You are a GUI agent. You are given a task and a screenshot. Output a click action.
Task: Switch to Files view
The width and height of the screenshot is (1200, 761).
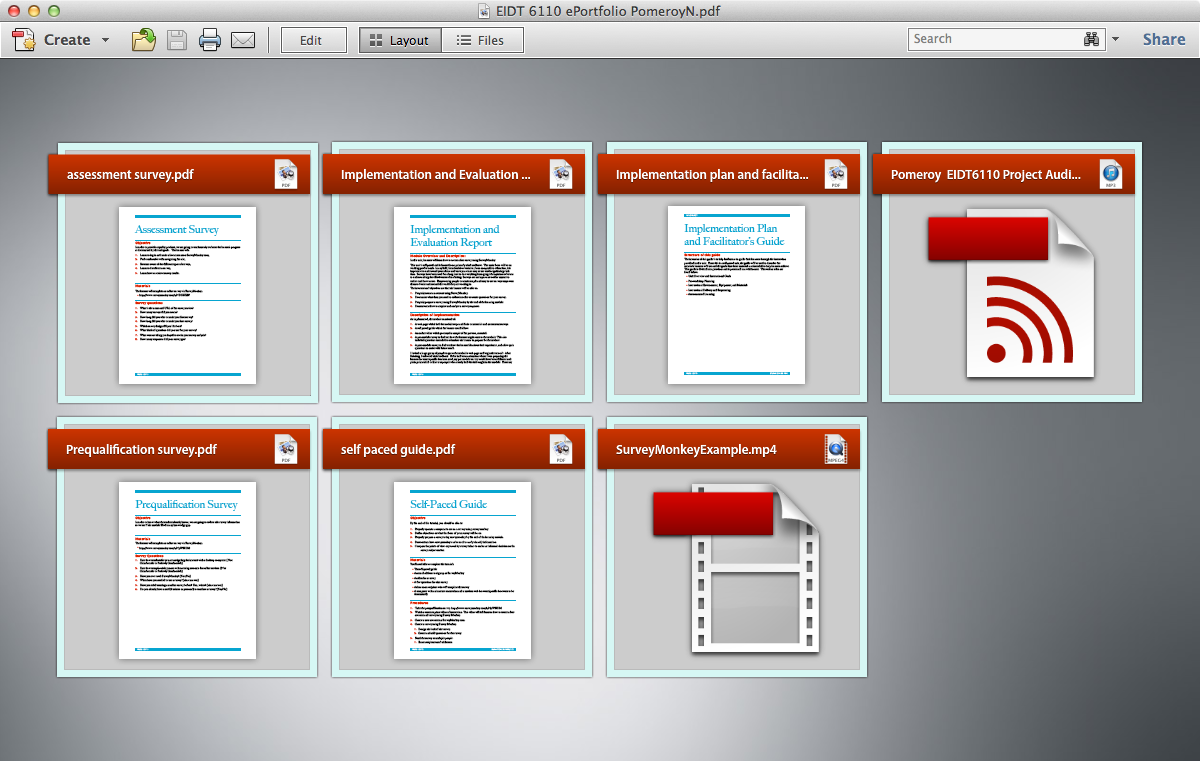pyautogui.click(x=481, y=40)
